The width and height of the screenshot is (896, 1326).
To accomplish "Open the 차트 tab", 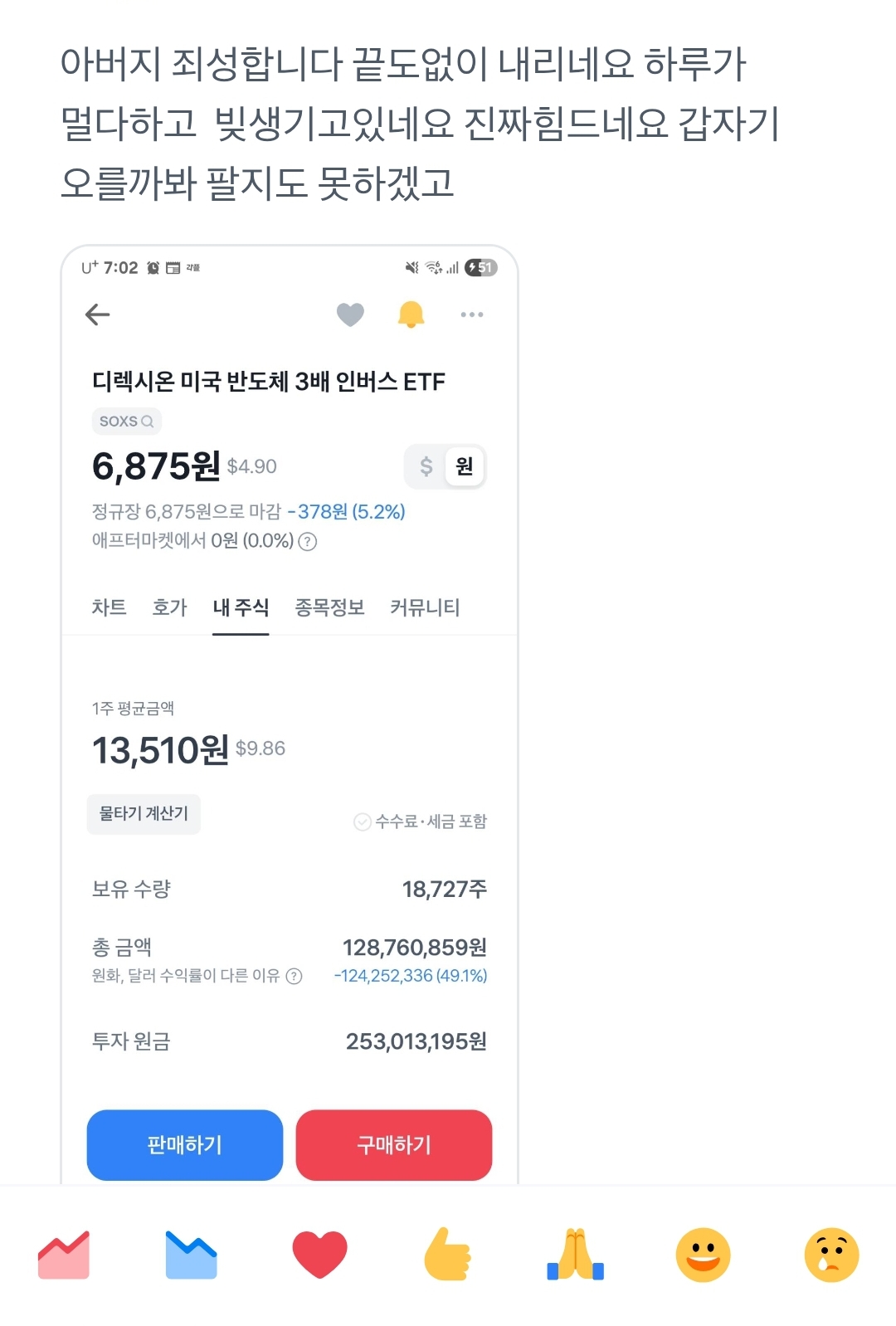I will coord(109,607).
